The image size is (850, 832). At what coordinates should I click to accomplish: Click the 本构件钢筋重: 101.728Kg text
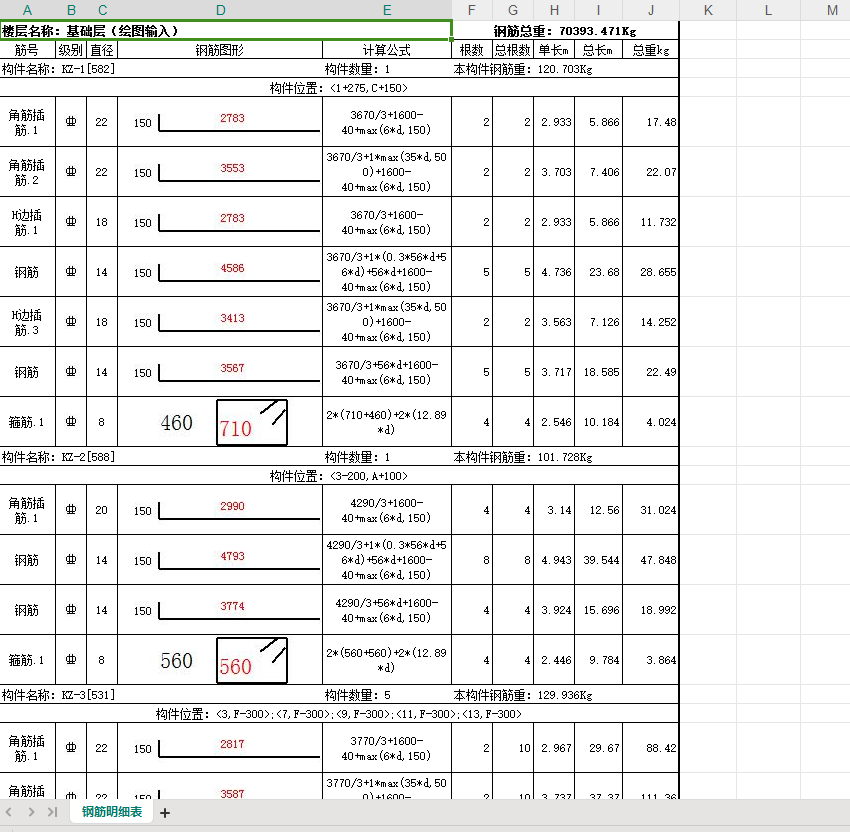click(x=523, y=457)
